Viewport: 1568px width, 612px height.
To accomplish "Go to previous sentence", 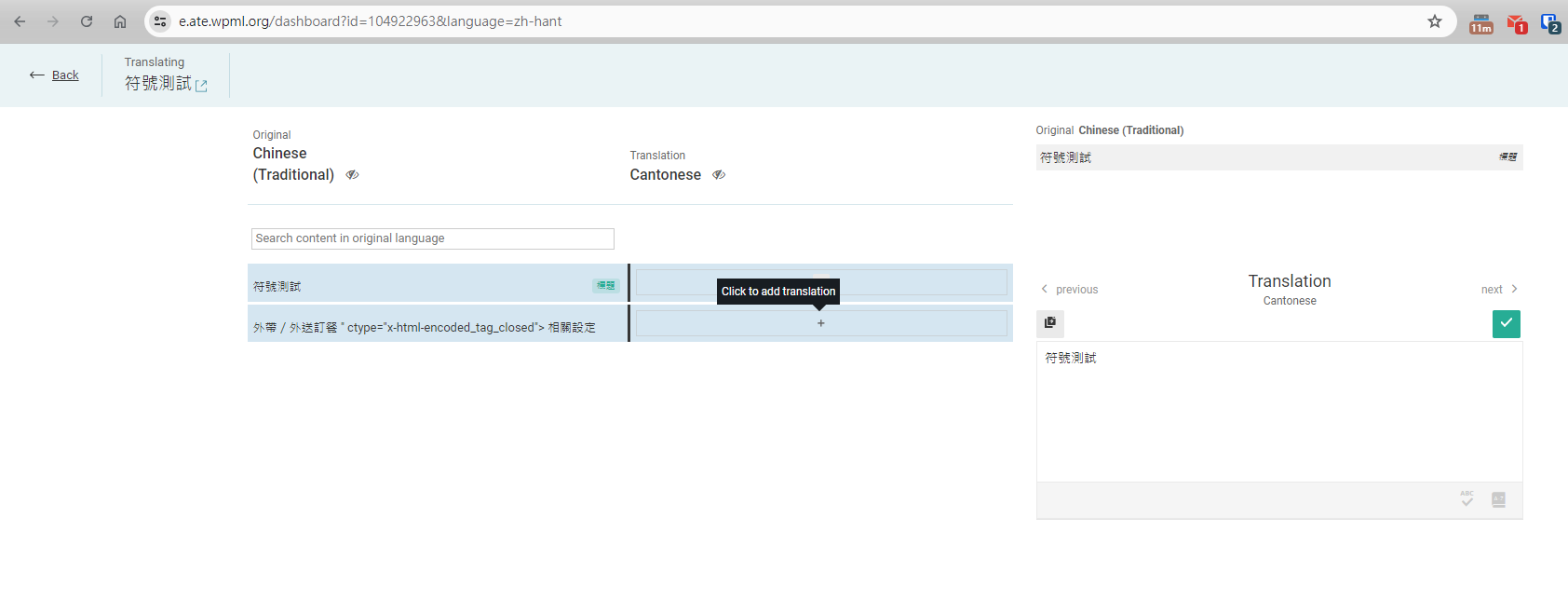I will point(1070,290).
